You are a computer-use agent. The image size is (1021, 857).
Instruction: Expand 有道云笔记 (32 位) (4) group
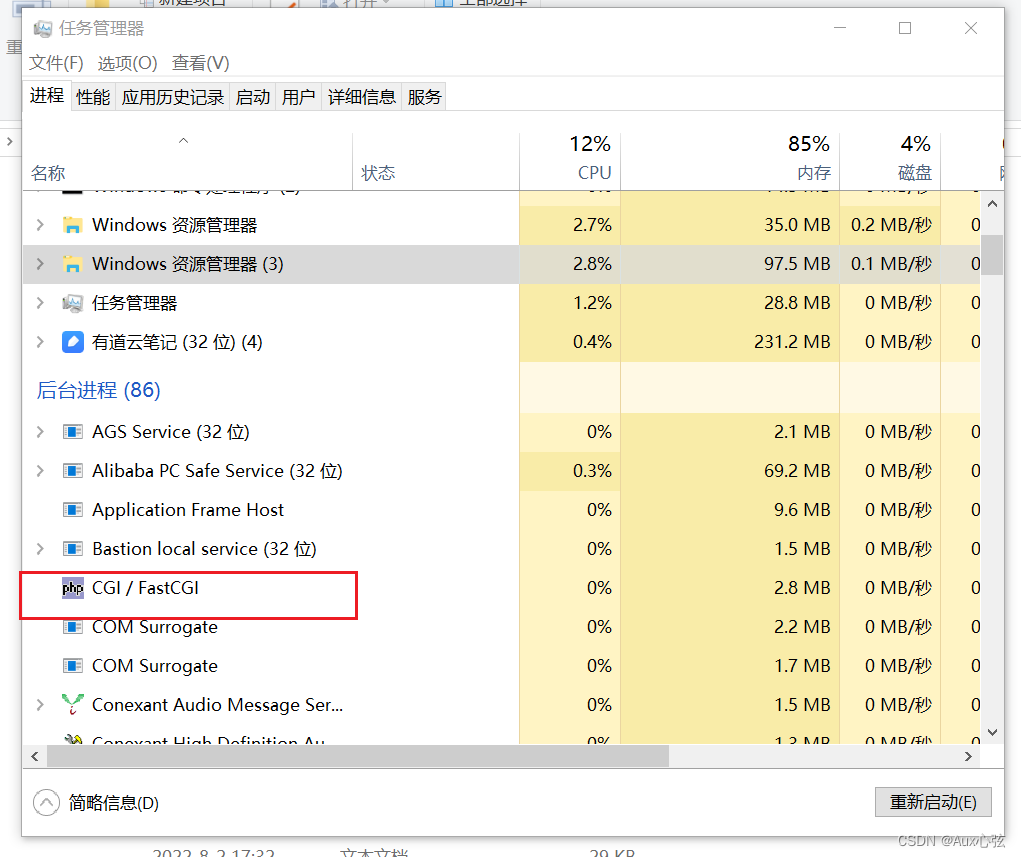(40, 343)
